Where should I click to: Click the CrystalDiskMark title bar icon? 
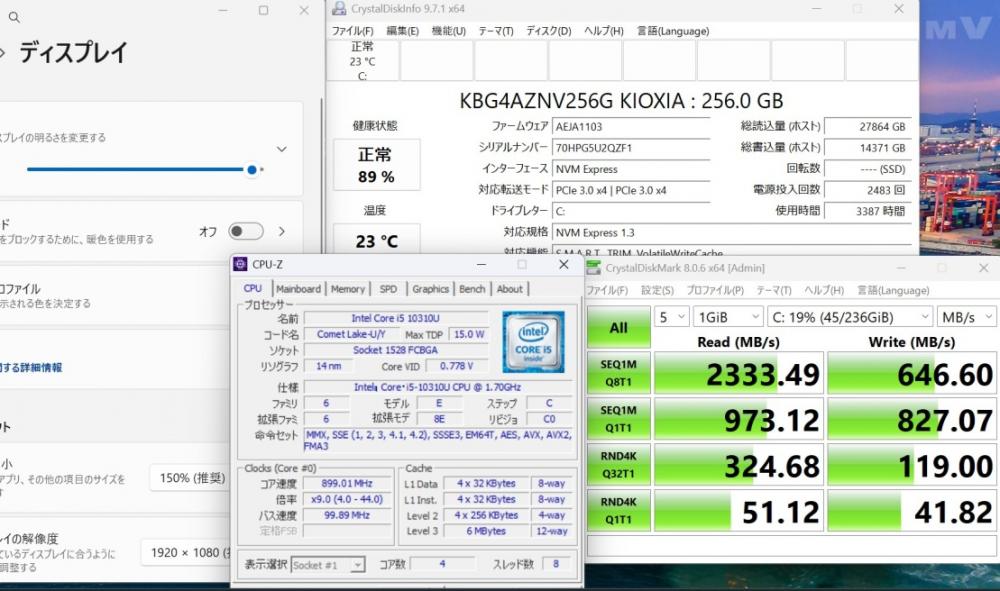click(x=594, y=268)
